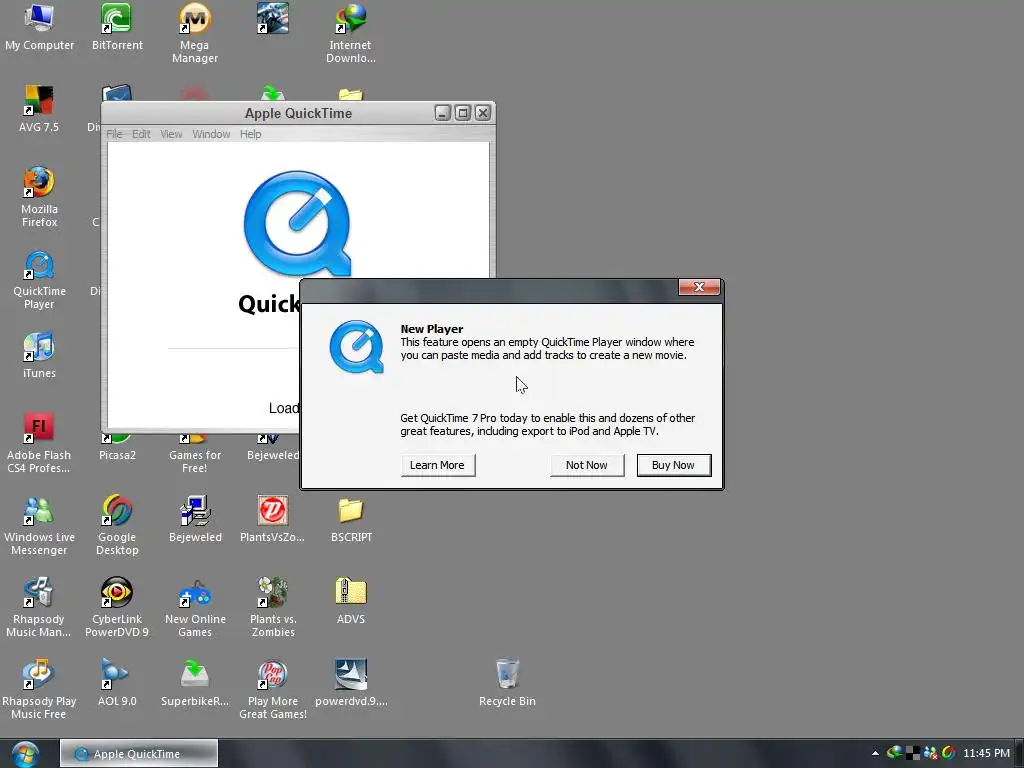Image resolution: width=1024 pixels, height=768 pixels.
Task: Open Help menu in Apple QuickTime
Action: coord(250,134)
